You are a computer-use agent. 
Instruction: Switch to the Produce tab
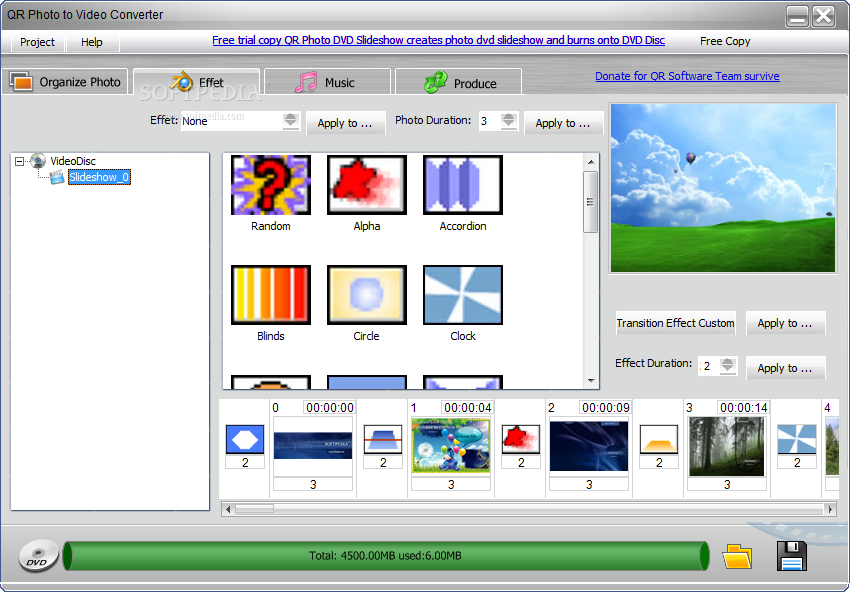(459, 82)
